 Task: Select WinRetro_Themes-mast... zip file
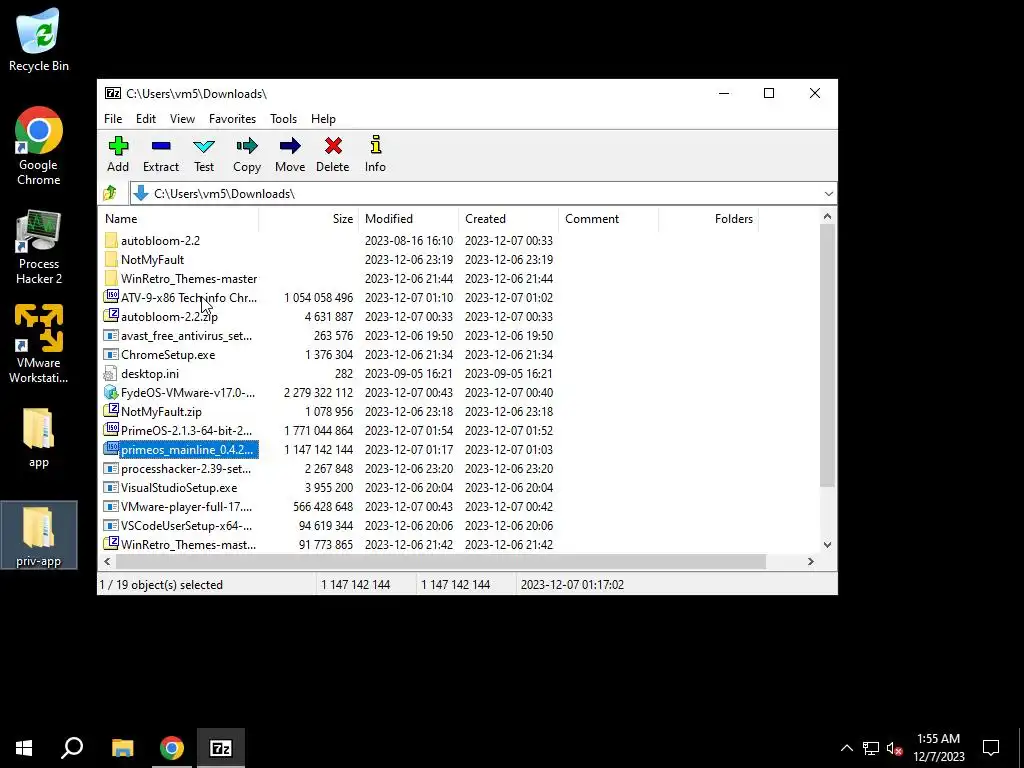188,545
